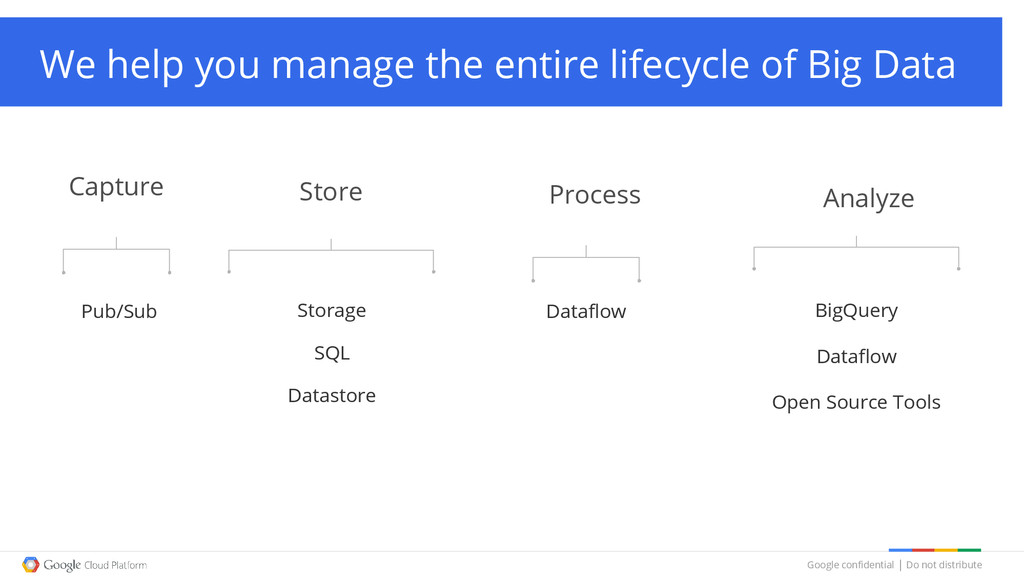Click Storage under the Store column

pyautogui.click(x=332, y=311)
